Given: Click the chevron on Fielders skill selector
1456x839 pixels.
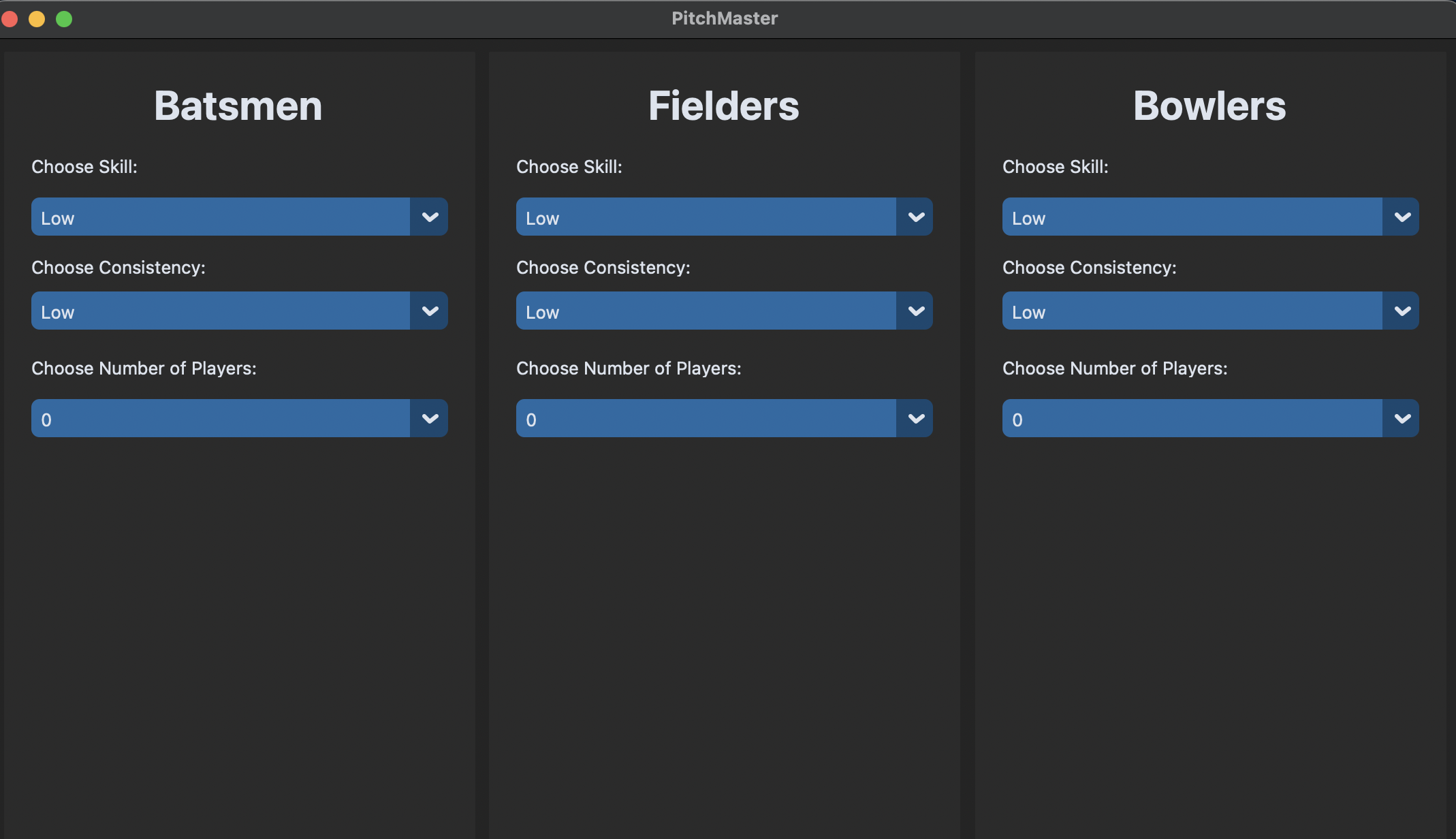Looking at the screenshot, I should pos(915,217).
